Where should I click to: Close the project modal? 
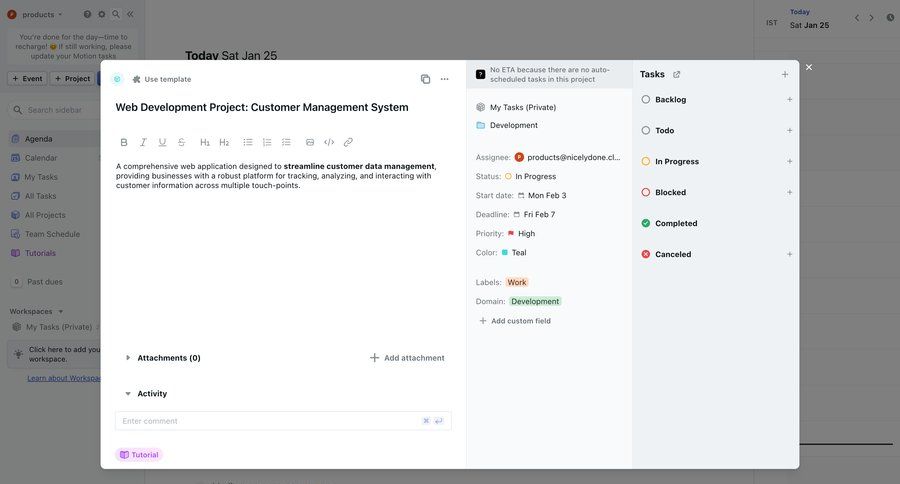click(x=809, y=67)
